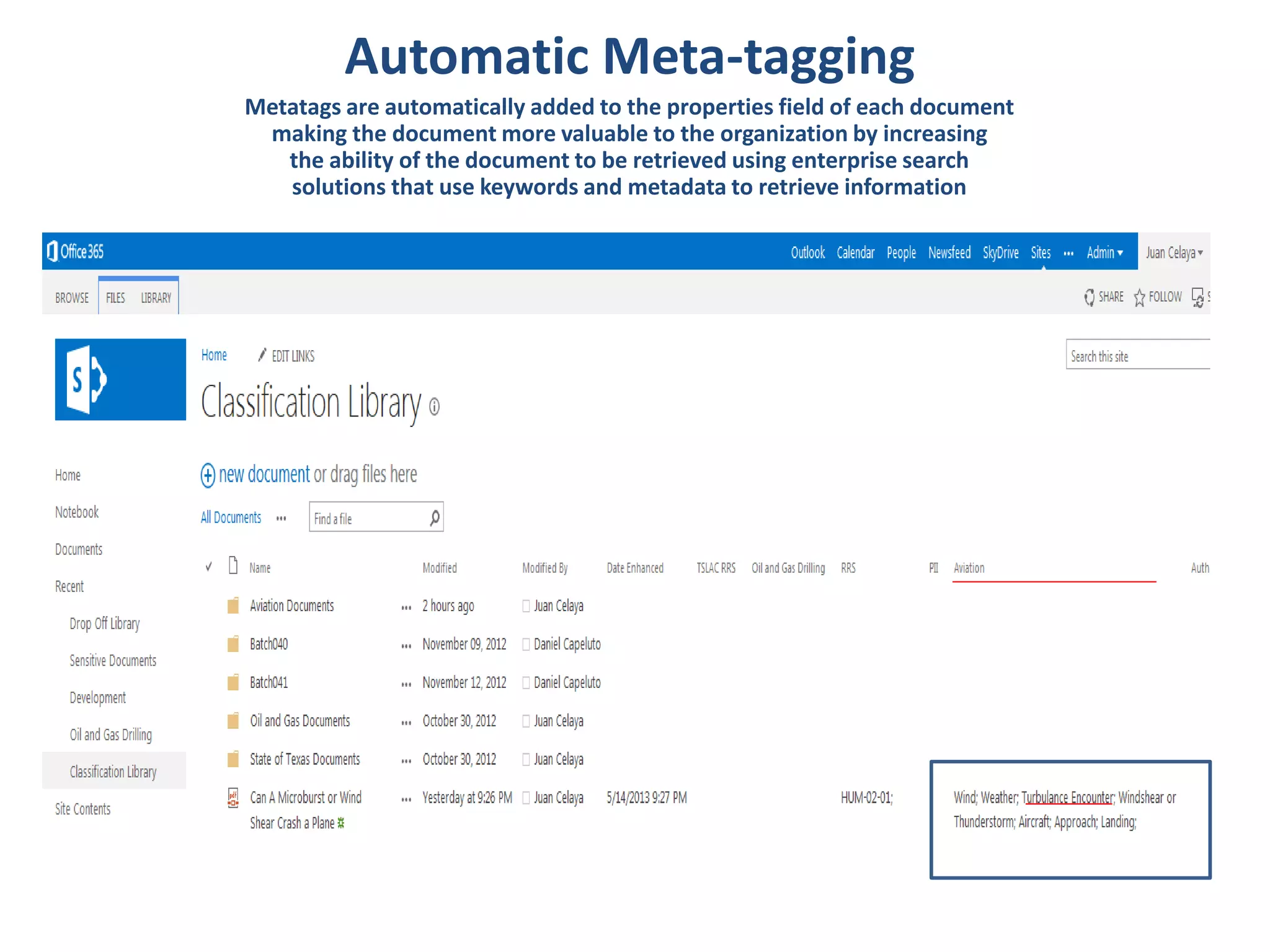Toggle presence box beside Juan Celaya on Microburst row
Viewport: 1270px width, 952px height.
(526, 798)
